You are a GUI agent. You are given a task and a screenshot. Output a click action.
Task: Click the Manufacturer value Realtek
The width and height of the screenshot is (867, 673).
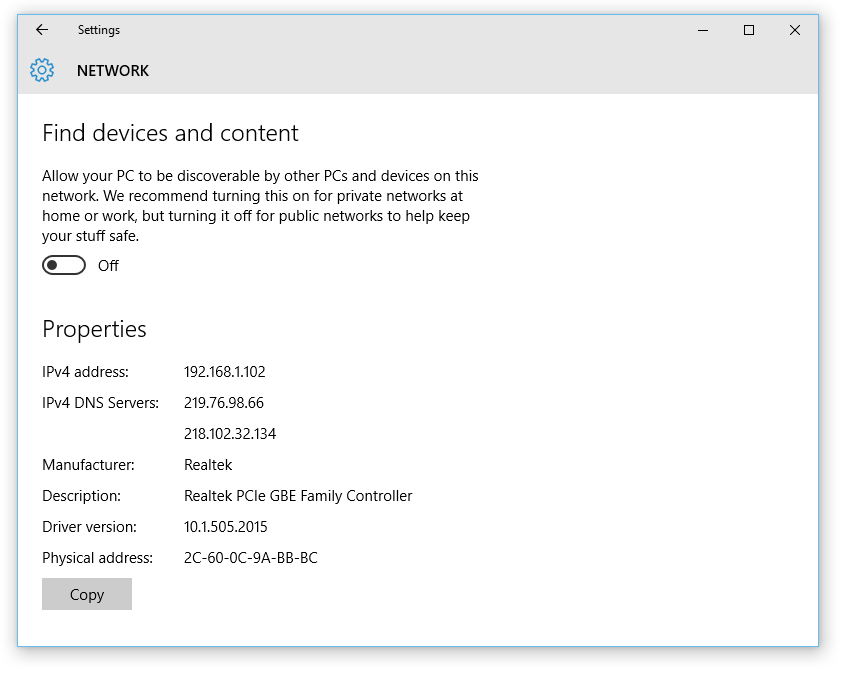(208, 464)
